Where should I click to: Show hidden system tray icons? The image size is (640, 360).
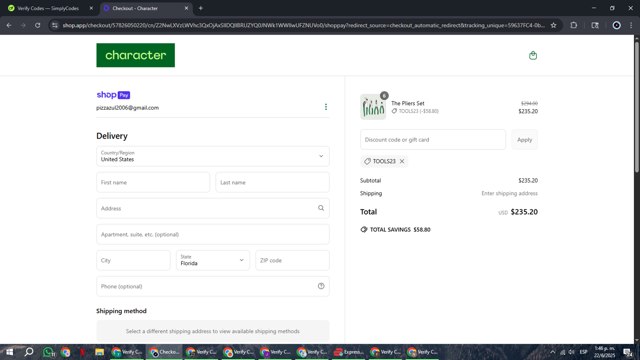pos(553,352)
